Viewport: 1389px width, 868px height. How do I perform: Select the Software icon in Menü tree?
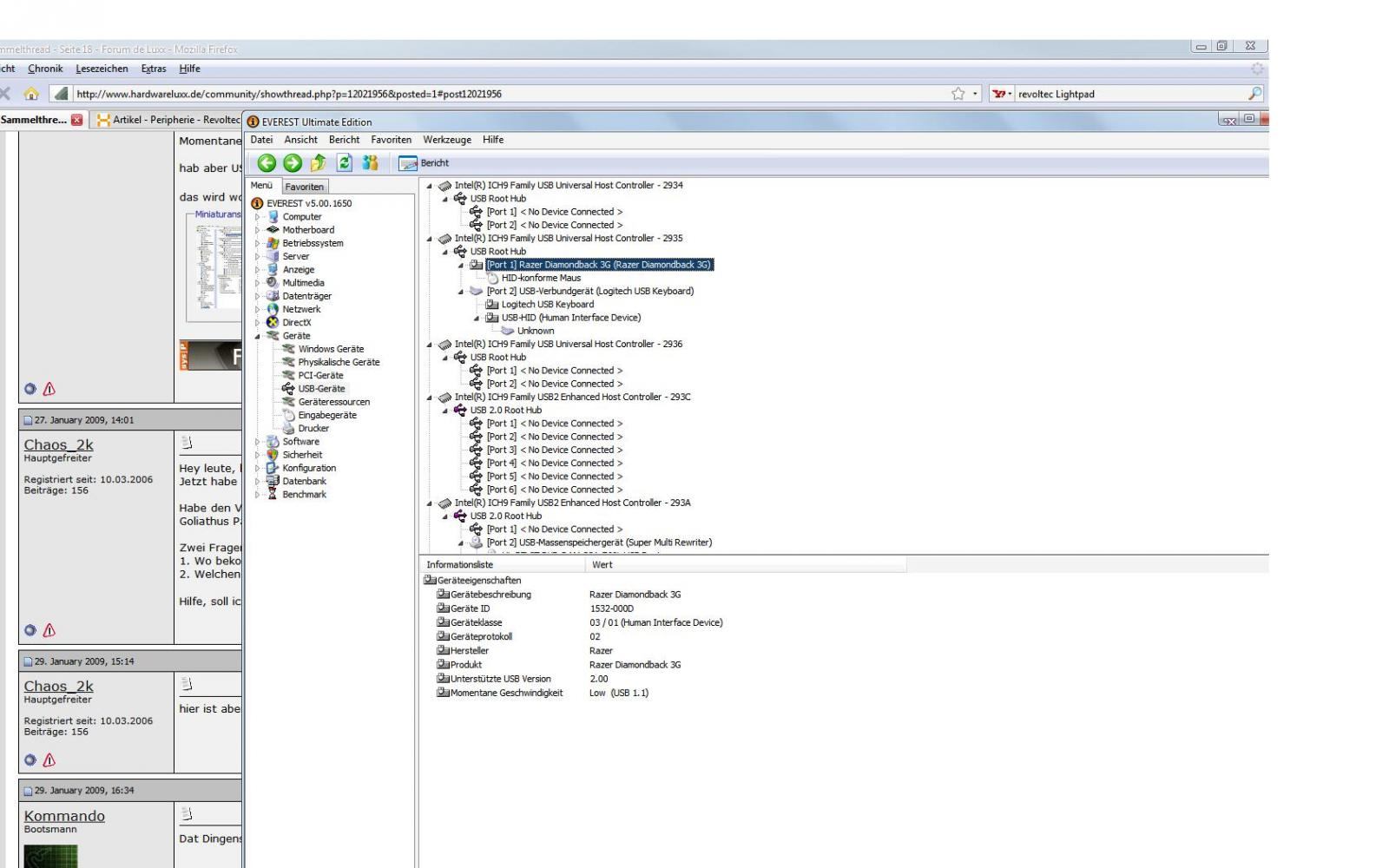click(x=273, y=441)
